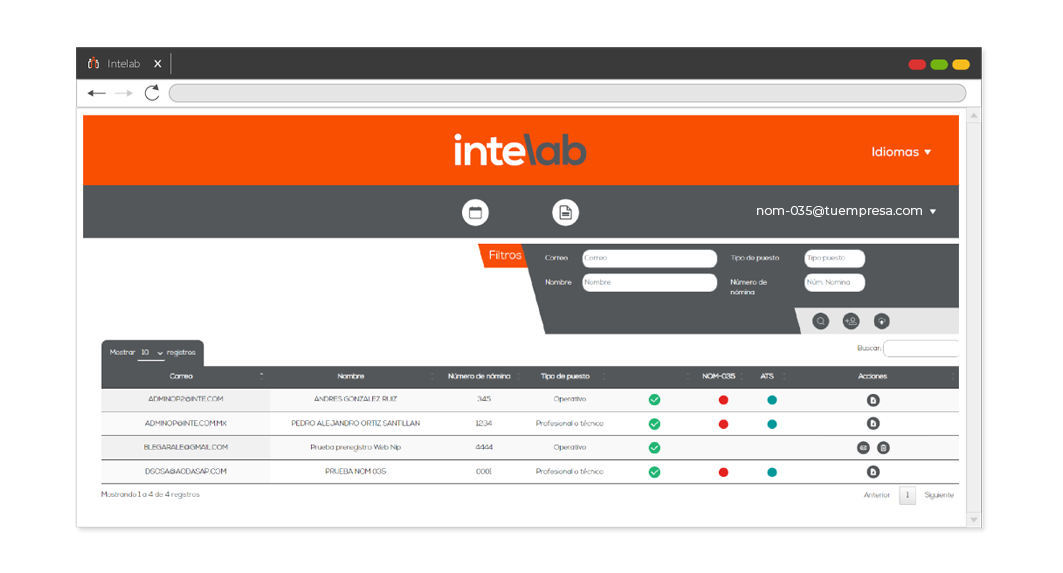This screenshot has height=573, width=1063.
Task: Click the ADMINOP2@INTE.COM email cell
Action: point(186,399)
